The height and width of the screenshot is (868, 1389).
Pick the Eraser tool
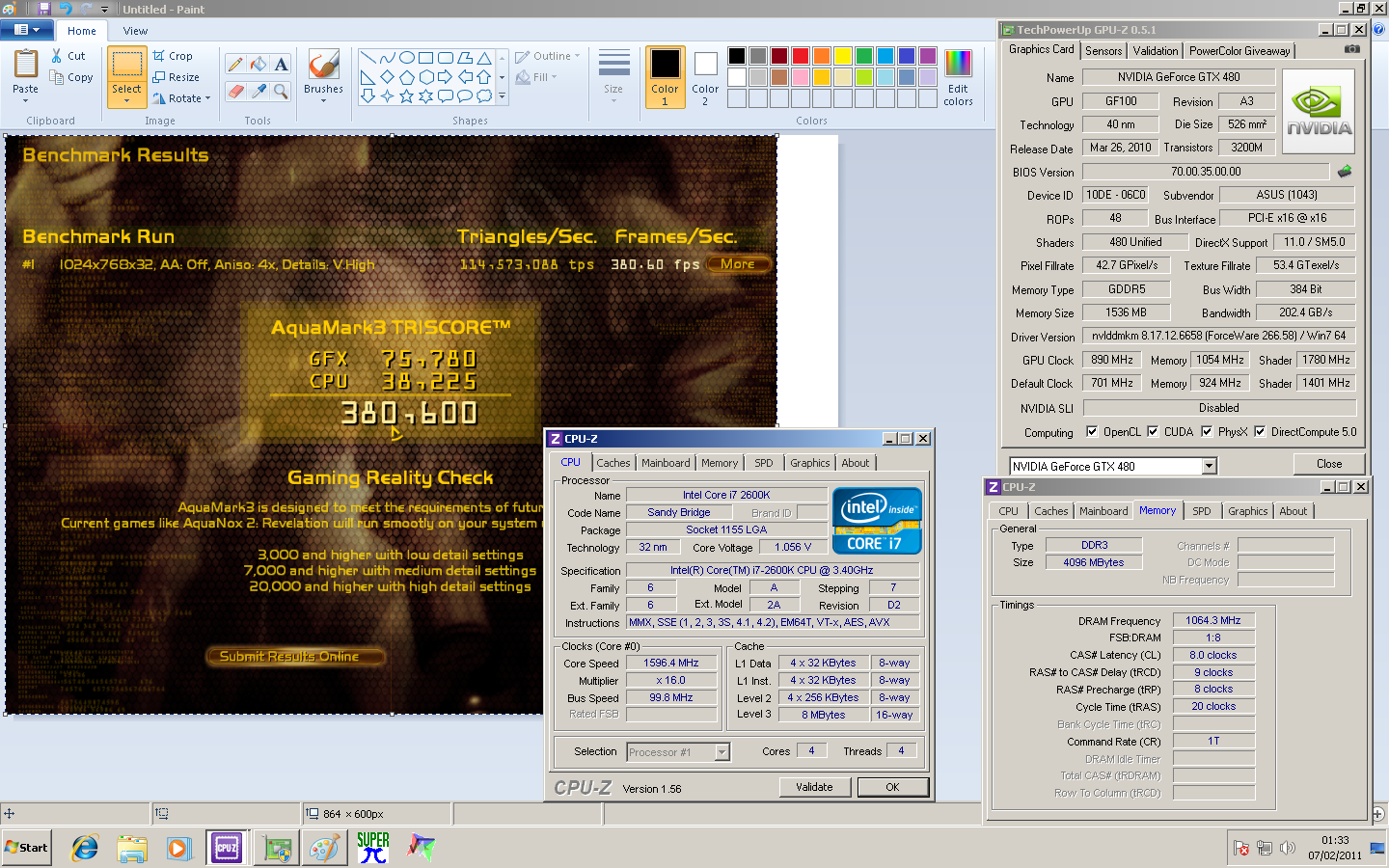[235, 91]
